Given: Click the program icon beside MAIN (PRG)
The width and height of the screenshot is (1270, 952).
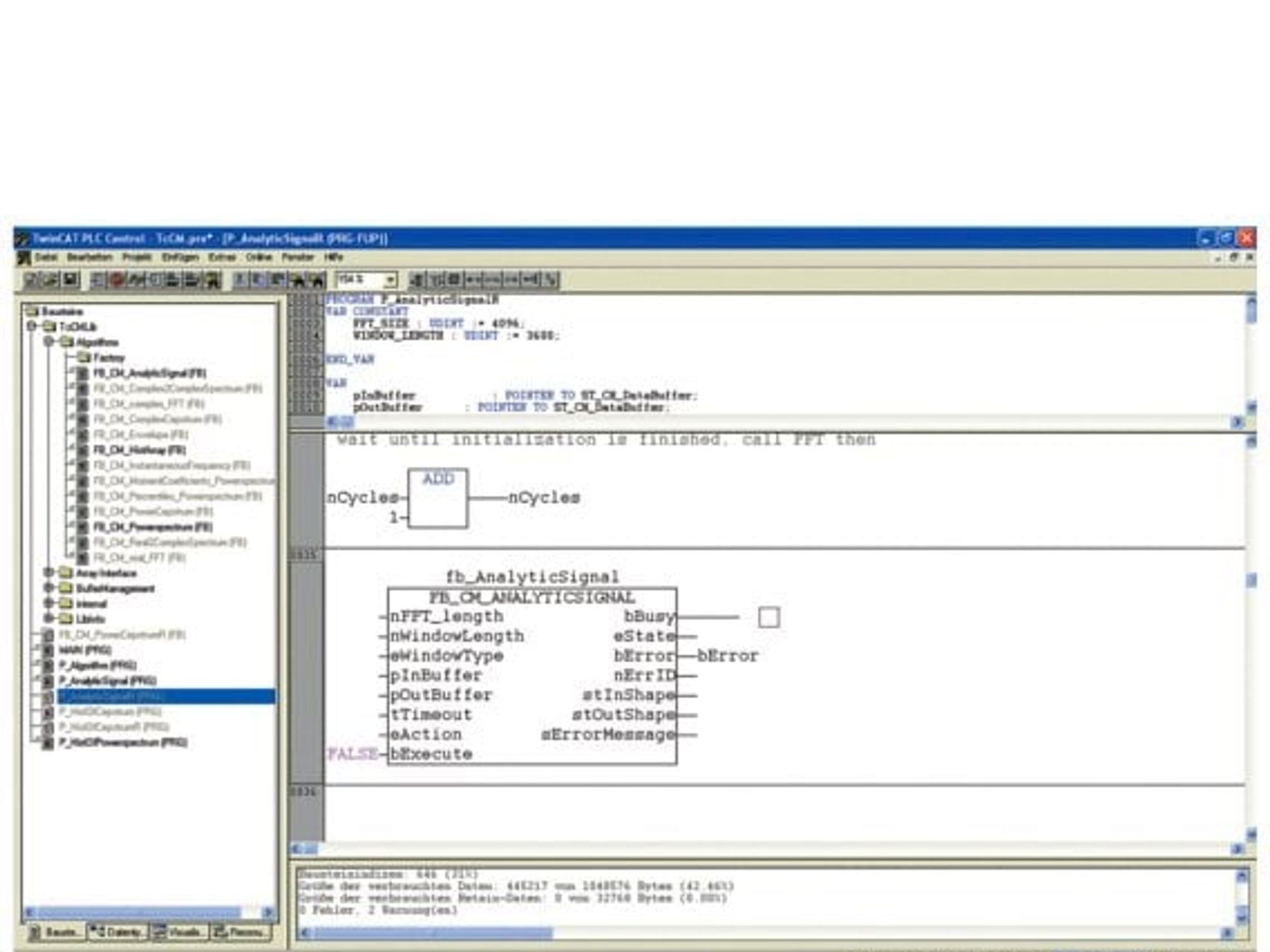Looking at the screenshot, I should [x=48, y=650].
